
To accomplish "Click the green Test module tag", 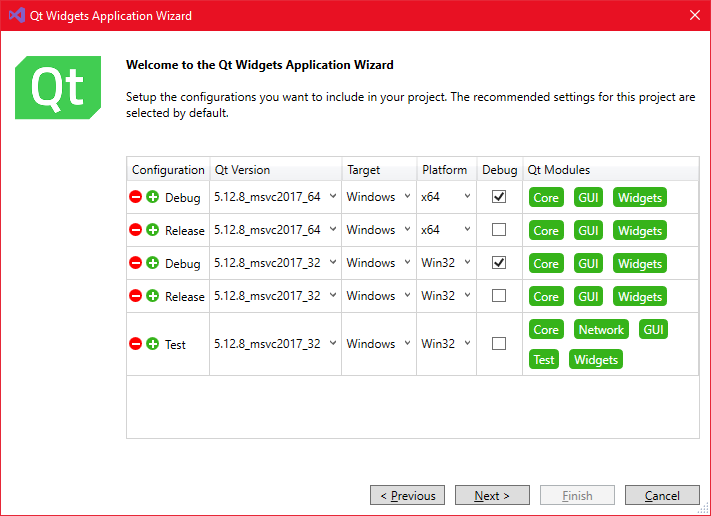I will point(544,360).
